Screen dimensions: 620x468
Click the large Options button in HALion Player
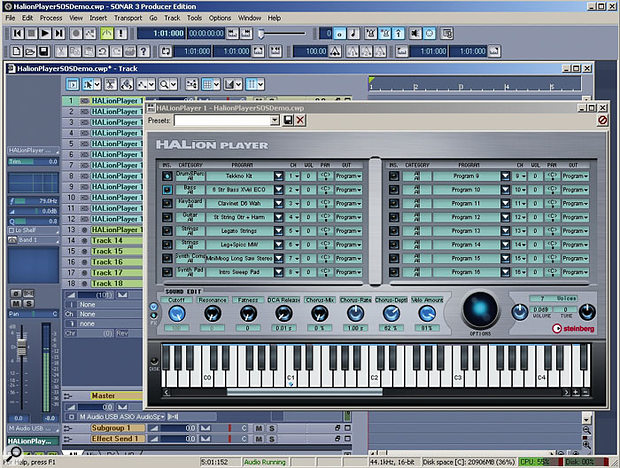(480, 310)
